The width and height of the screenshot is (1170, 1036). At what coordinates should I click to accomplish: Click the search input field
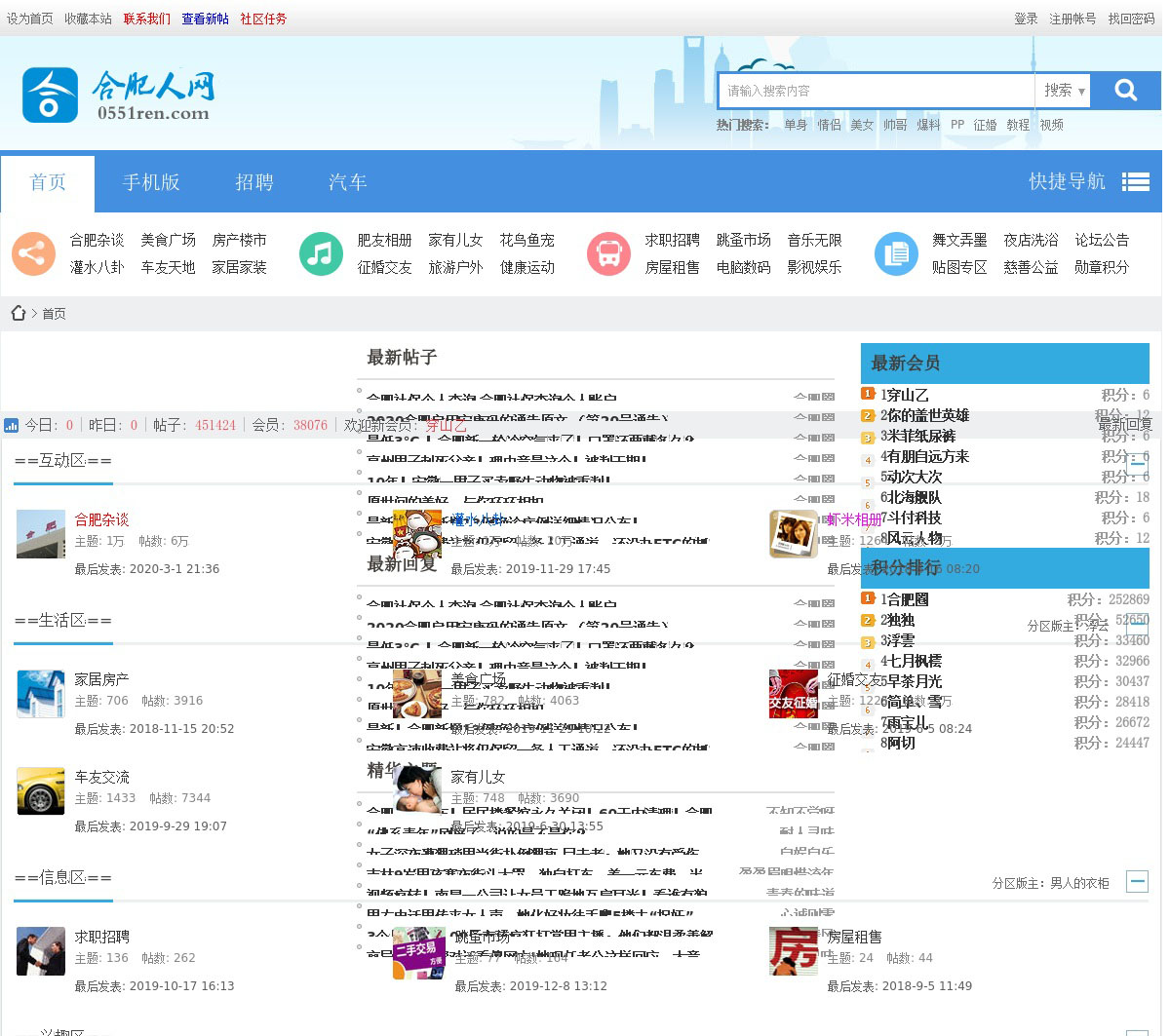(875, 91)
